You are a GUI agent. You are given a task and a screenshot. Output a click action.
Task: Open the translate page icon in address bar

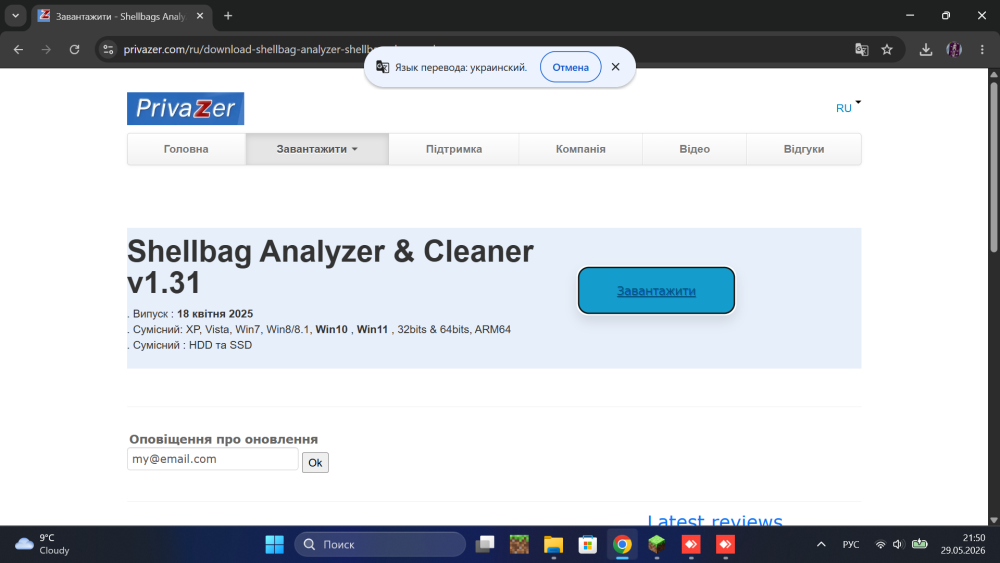coord(862,49)
